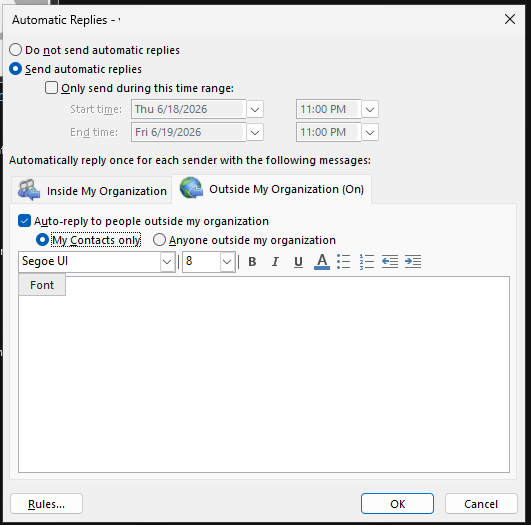Click the End time Fri 6/19/2026 field
Image resolution: width=531 pixels, height=525 pixels.
coord(188,132)
